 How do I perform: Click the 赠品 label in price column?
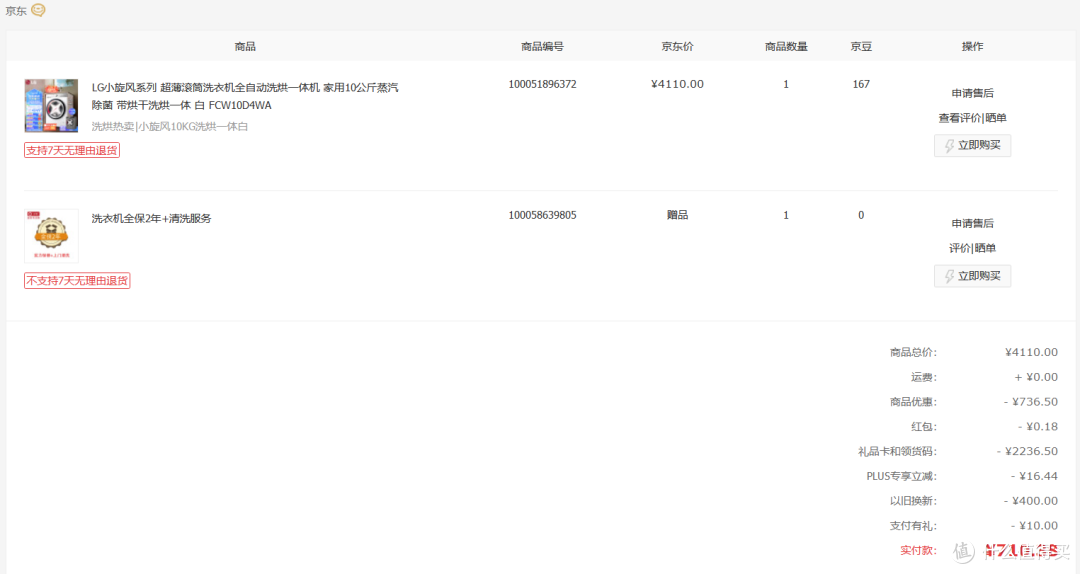[677, 215]
